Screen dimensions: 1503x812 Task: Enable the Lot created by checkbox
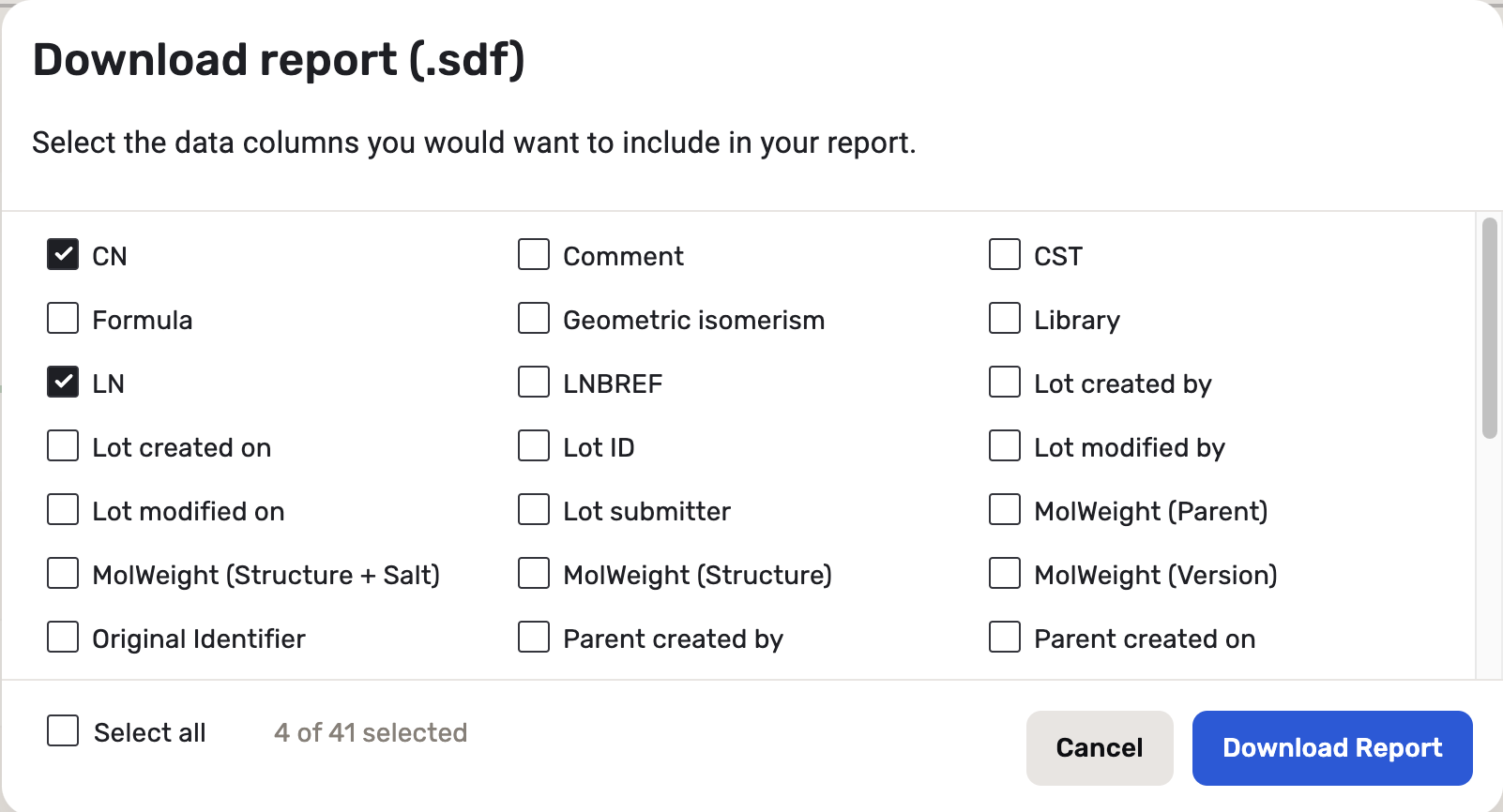(1005, 382)
